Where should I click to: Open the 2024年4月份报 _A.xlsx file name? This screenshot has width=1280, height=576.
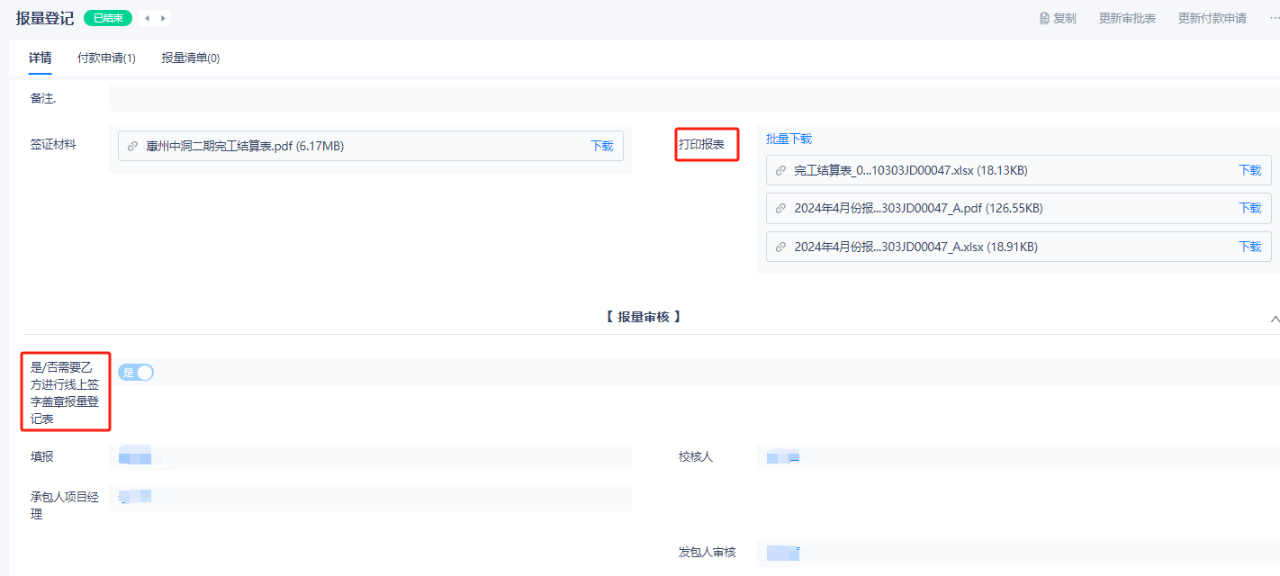click(916, 246)
